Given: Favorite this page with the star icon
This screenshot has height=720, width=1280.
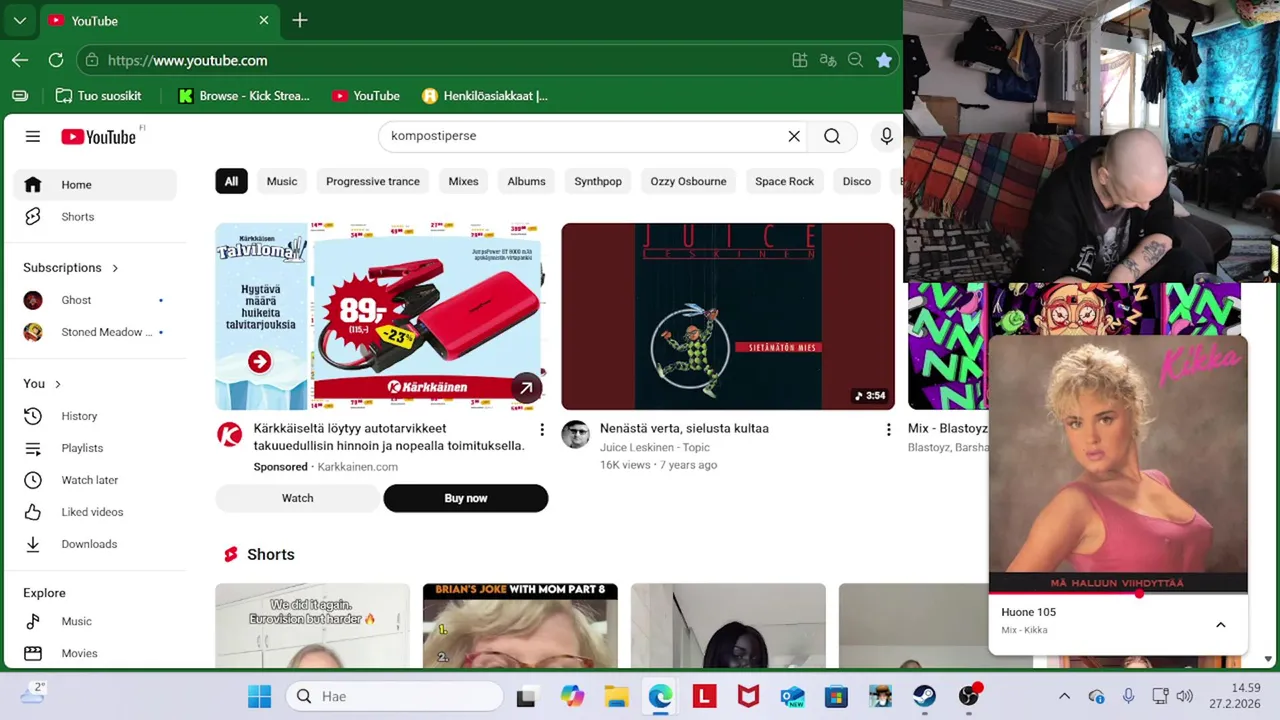Looking at the screenshot, I should point(884,60).
